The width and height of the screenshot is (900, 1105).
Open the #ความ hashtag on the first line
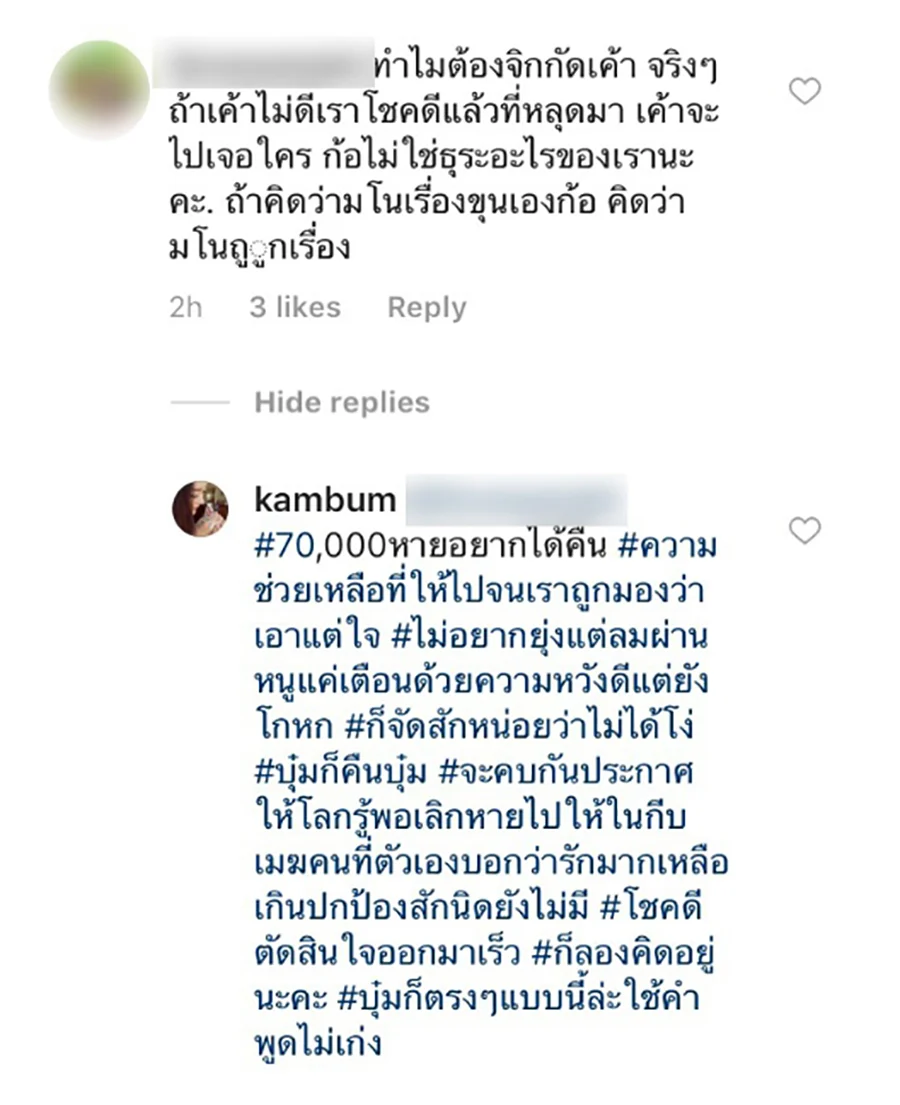(x=667, y=547)
